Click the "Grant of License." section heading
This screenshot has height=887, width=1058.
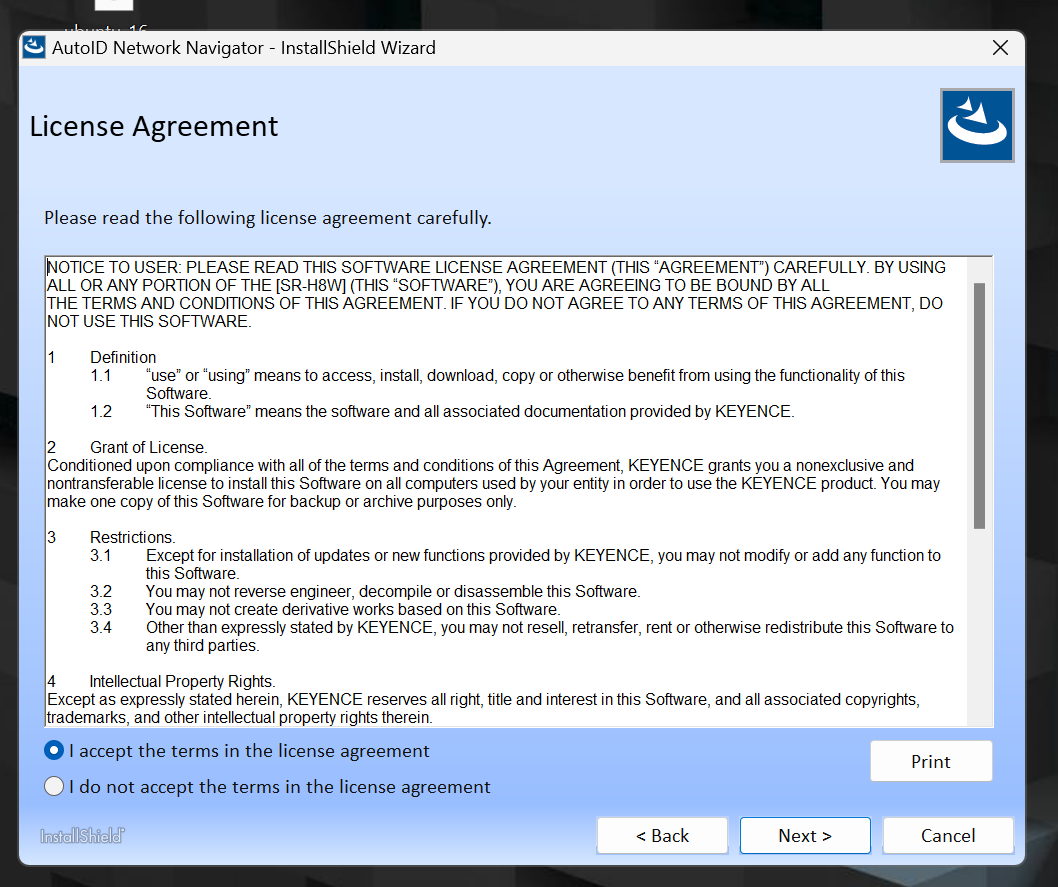[x=148, y=447]
